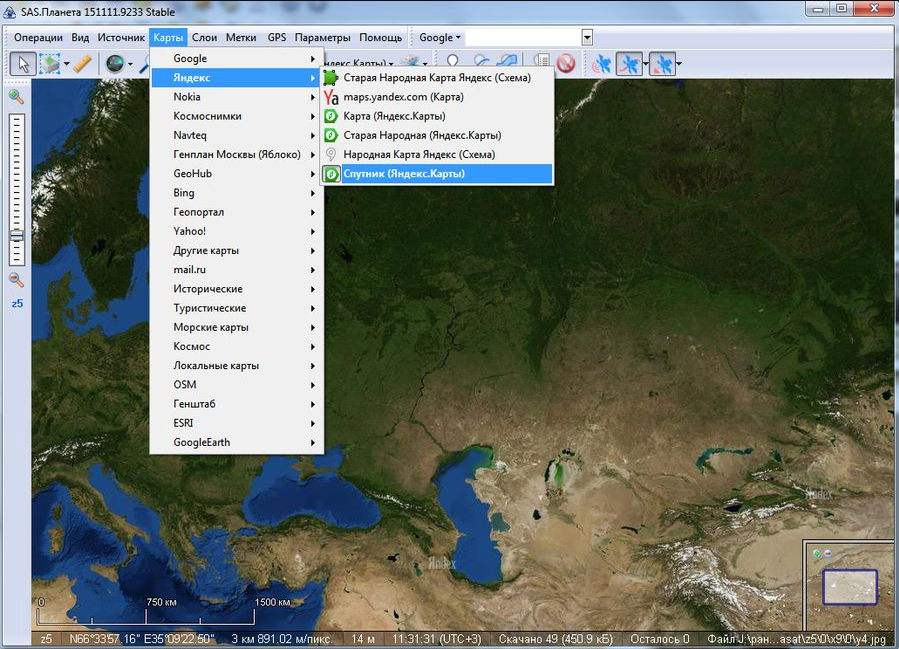Click the search text input field
899x649 pixels.
tap(523, 37)
